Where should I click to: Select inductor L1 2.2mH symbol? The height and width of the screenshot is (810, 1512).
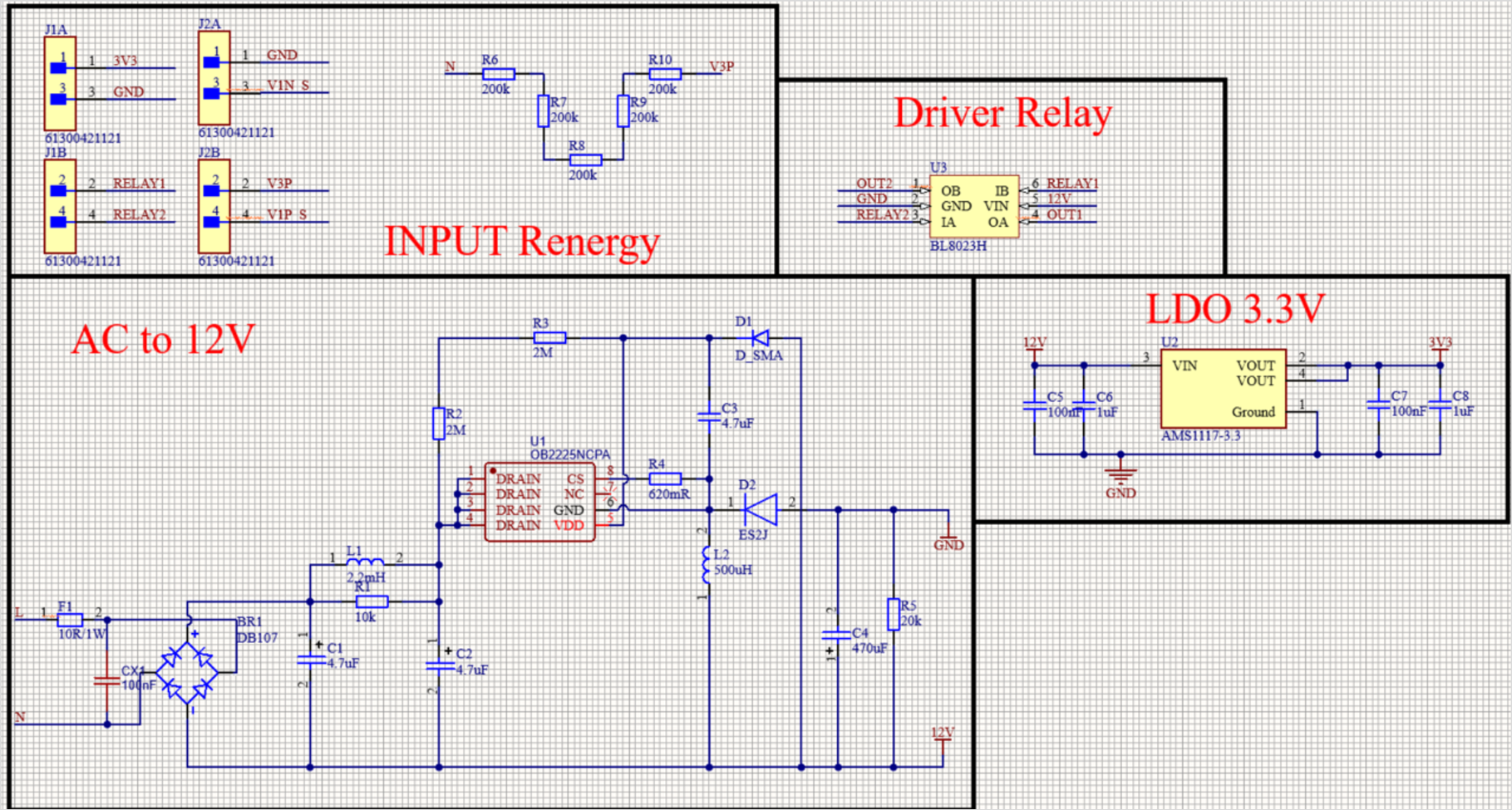coord(365,563)
